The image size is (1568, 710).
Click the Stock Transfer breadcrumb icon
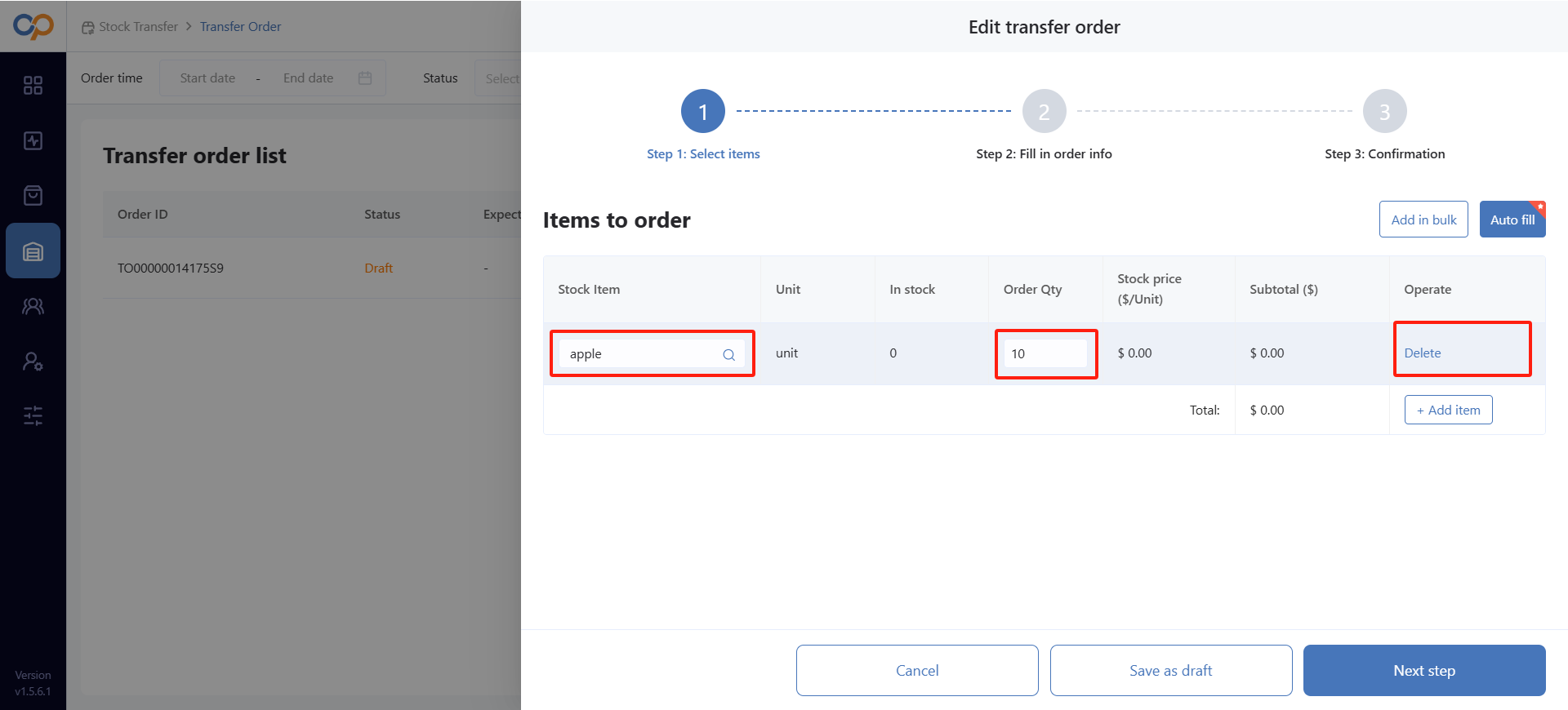tap(87, 27)
